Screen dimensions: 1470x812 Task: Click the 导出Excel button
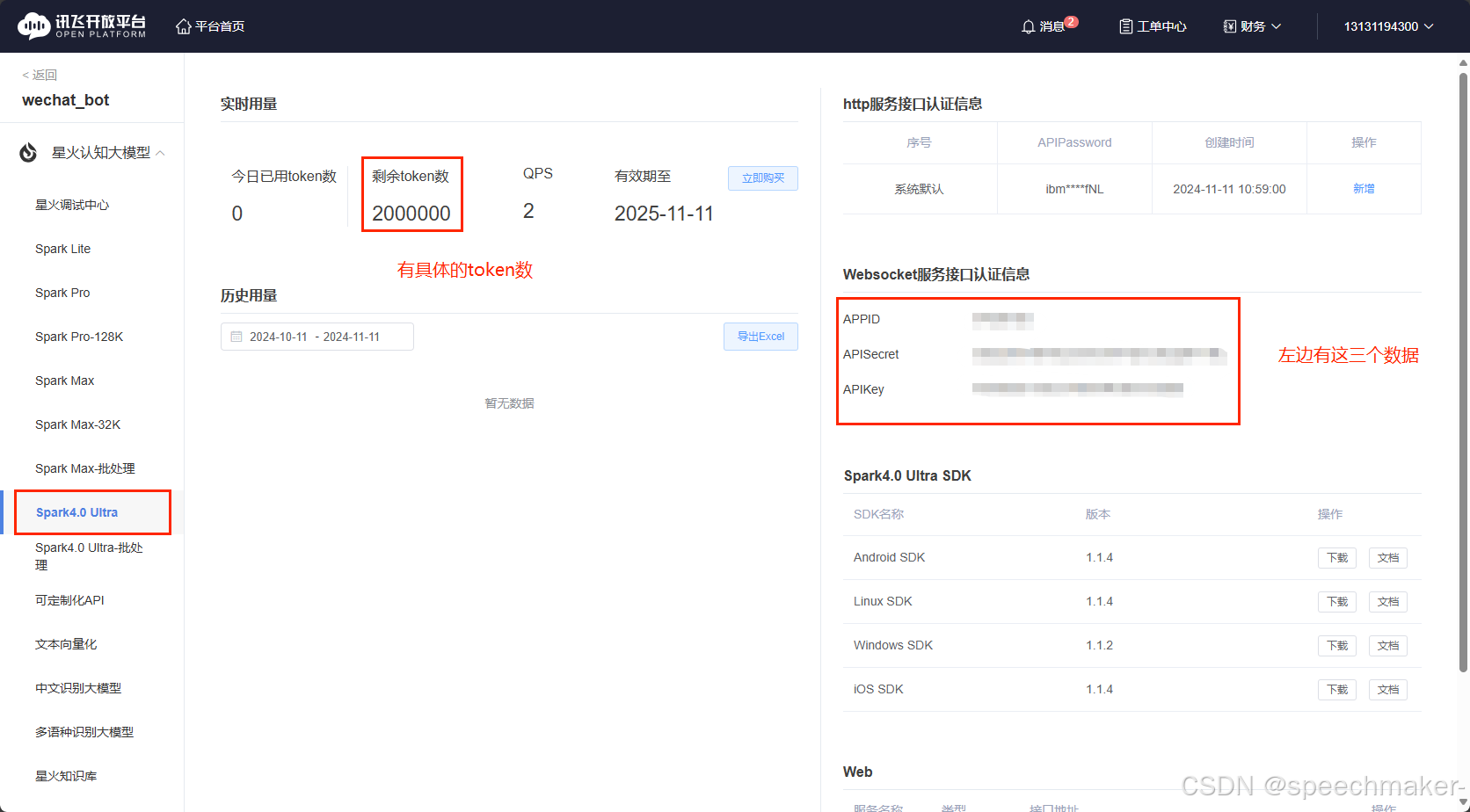point(760,337)
